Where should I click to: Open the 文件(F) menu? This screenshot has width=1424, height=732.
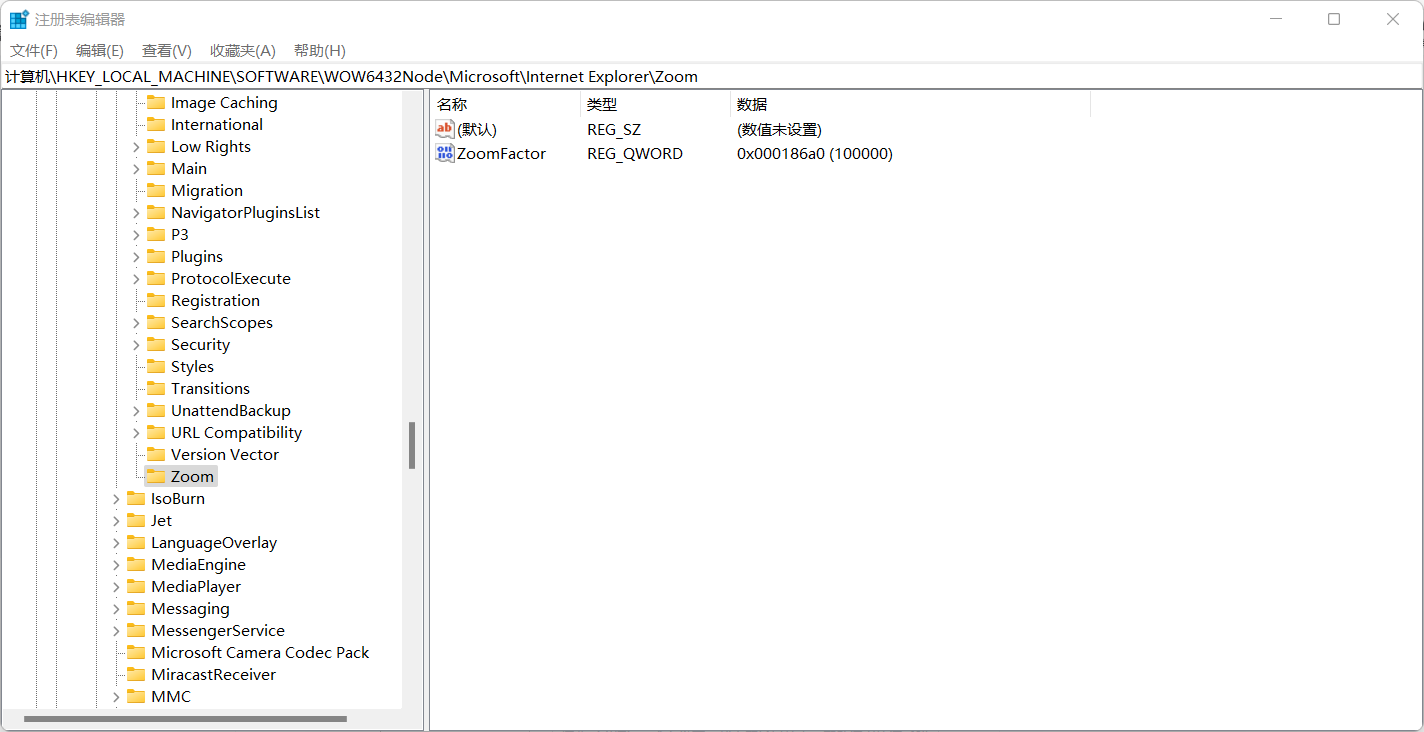(x=34, y=50)
